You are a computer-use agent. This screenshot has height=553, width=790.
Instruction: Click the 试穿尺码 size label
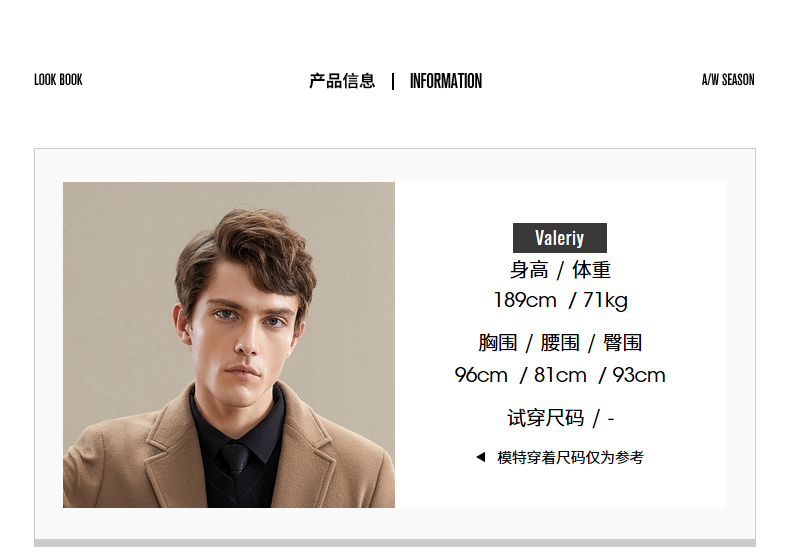pyautogui.click(x=545, y=418)
